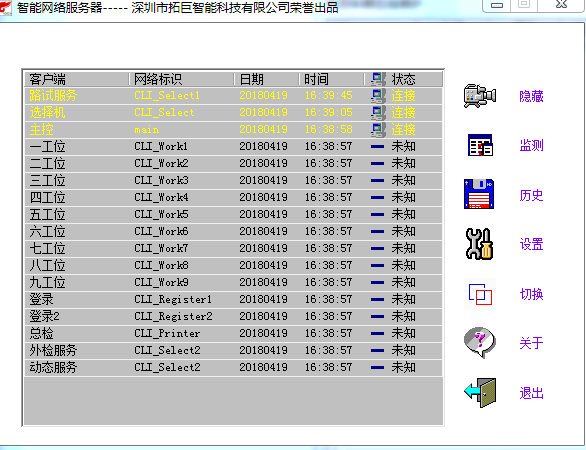586x450 pixels.
Task: Click the floppy disk history icon
Action: click(x=479, y=194)
